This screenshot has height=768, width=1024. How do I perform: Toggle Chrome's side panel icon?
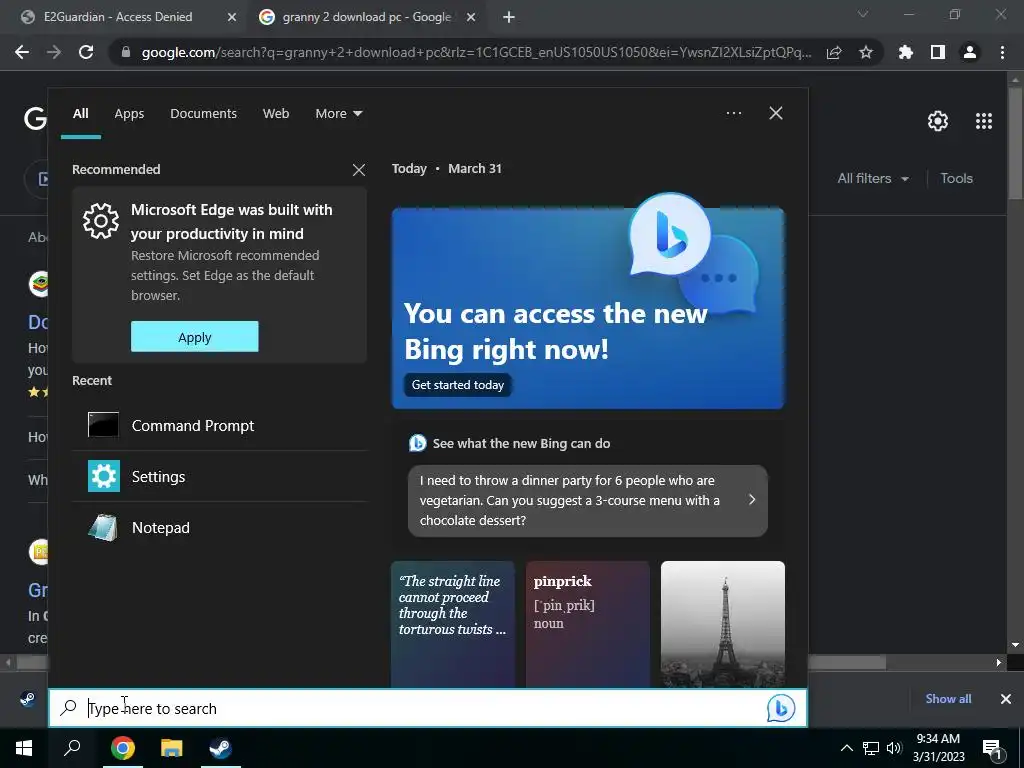(938, 52)
